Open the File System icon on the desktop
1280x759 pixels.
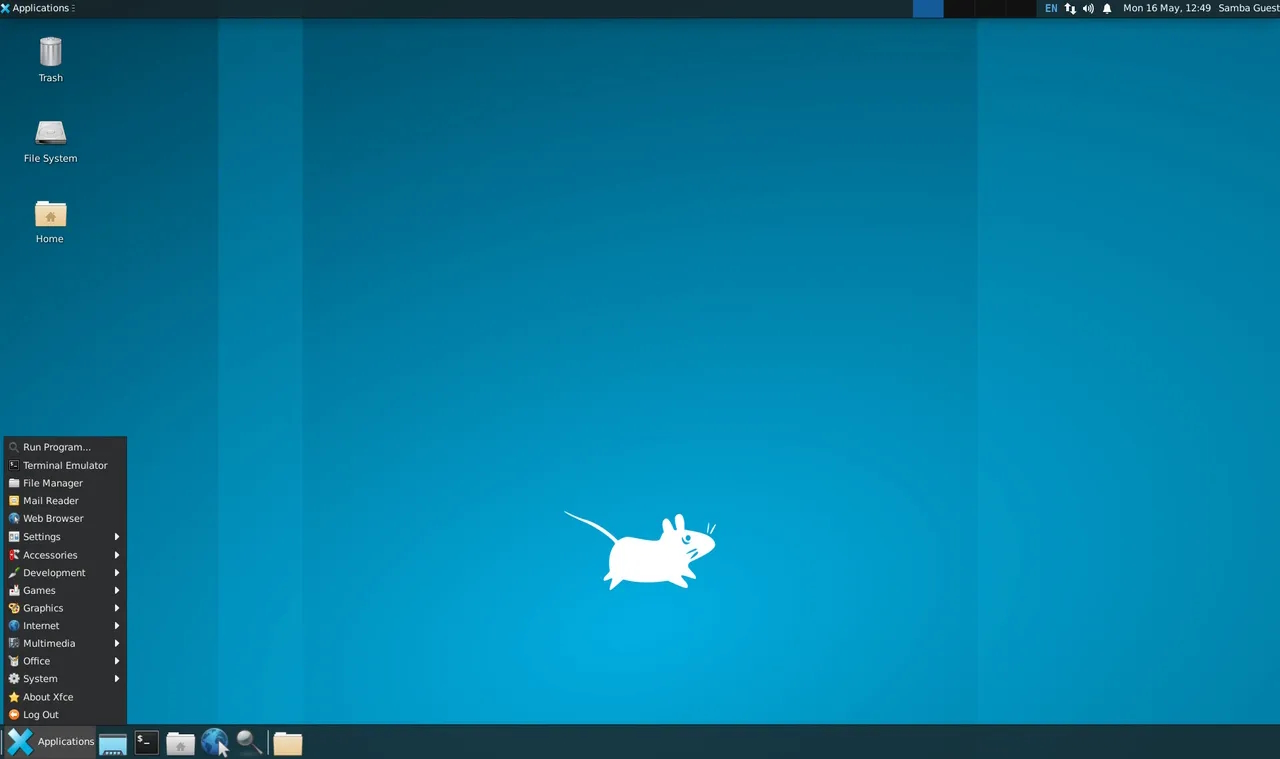click(x=50, y=132)
